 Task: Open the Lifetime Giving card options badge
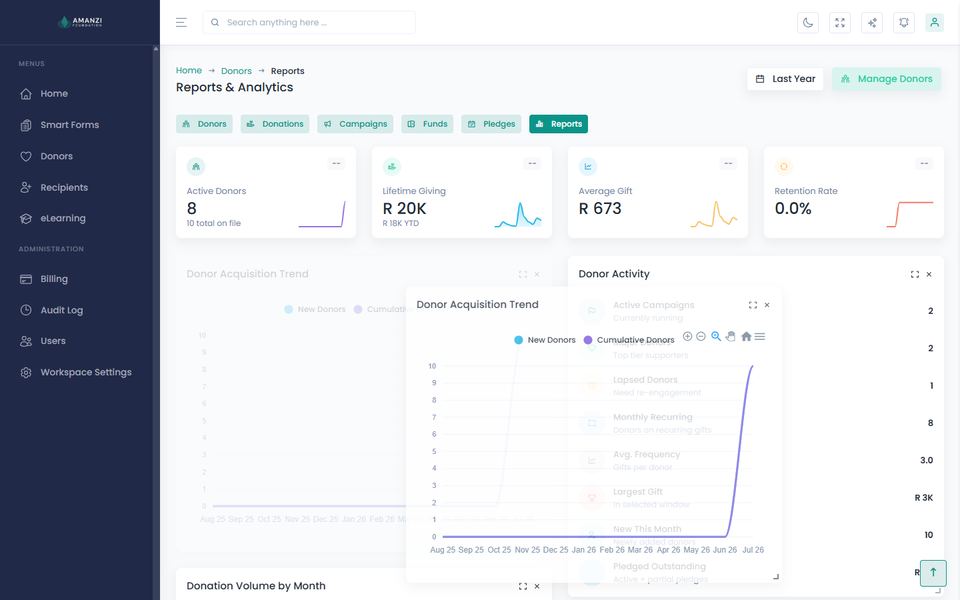532,163
